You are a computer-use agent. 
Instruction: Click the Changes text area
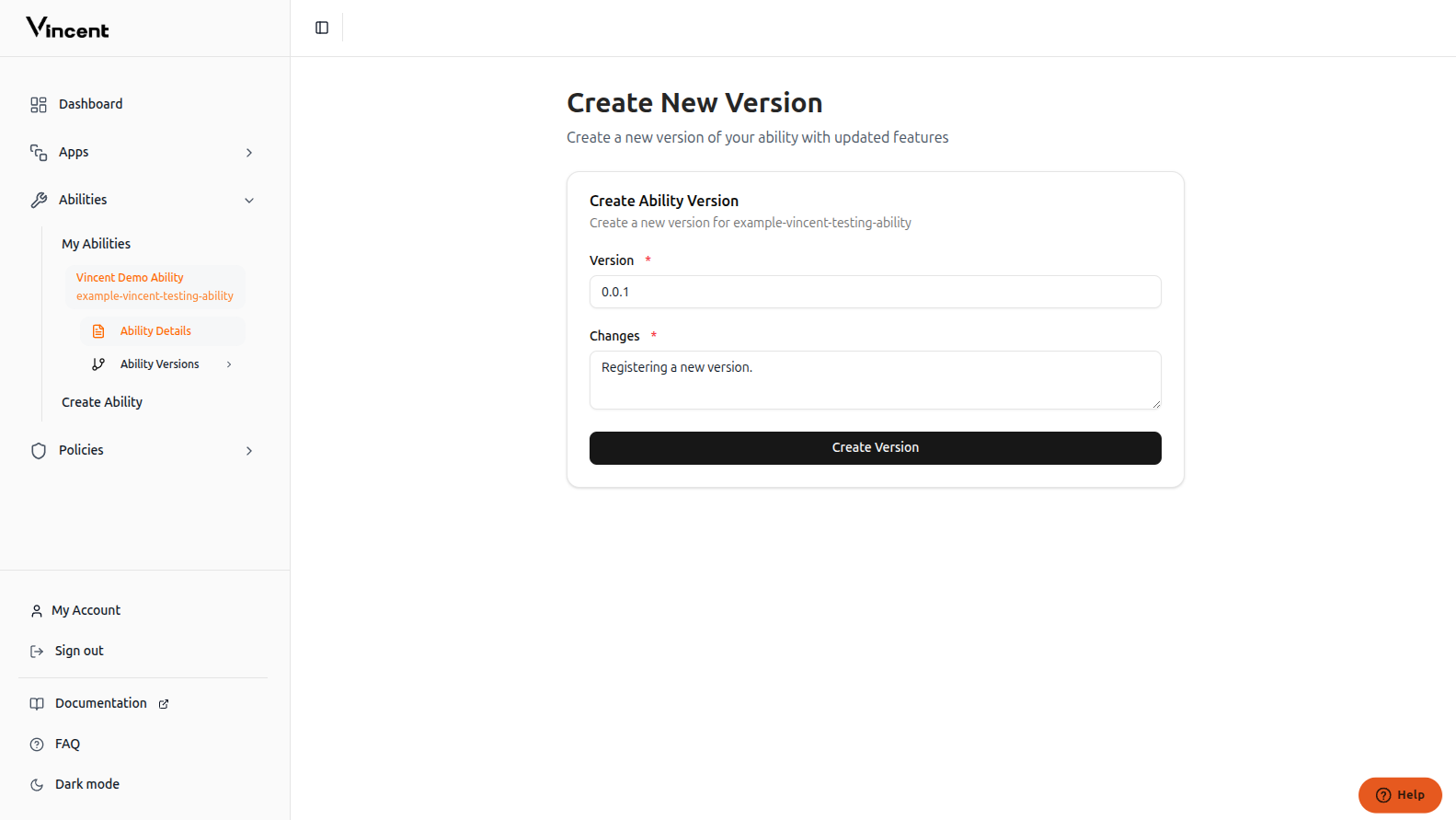(x=876, y=380)
